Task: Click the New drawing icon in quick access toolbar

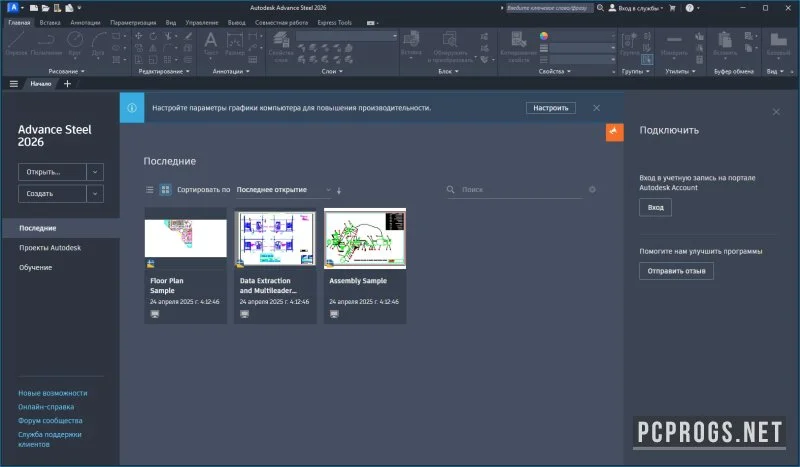Action: click(x=34, y=8)
